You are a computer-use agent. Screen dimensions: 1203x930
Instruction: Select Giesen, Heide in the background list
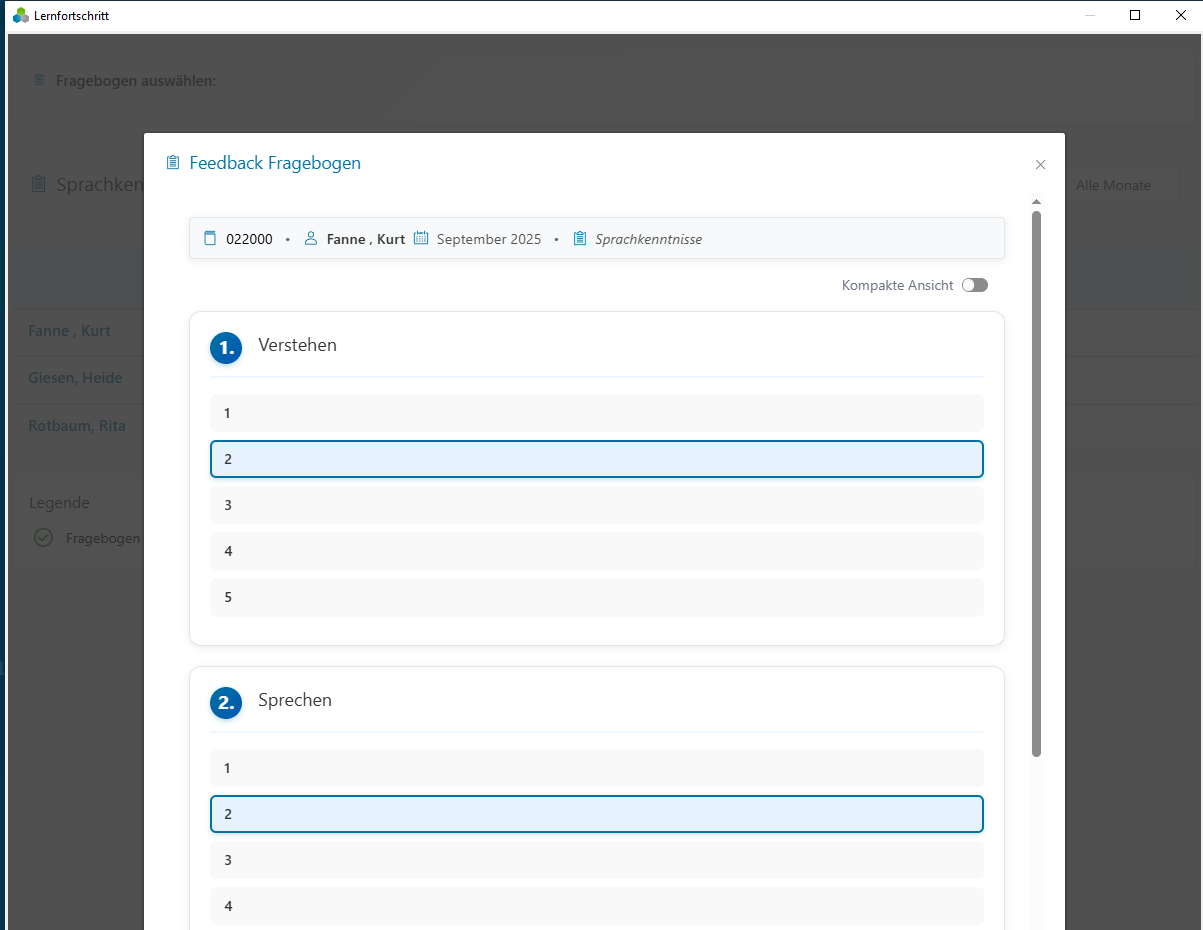[75, 378]
